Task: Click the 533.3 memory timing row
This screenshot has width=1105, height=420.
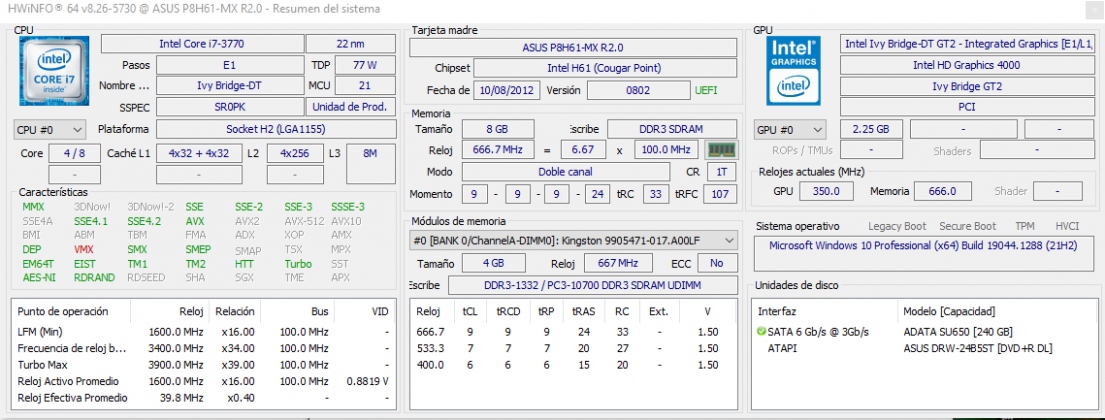Action: [572, 348]
